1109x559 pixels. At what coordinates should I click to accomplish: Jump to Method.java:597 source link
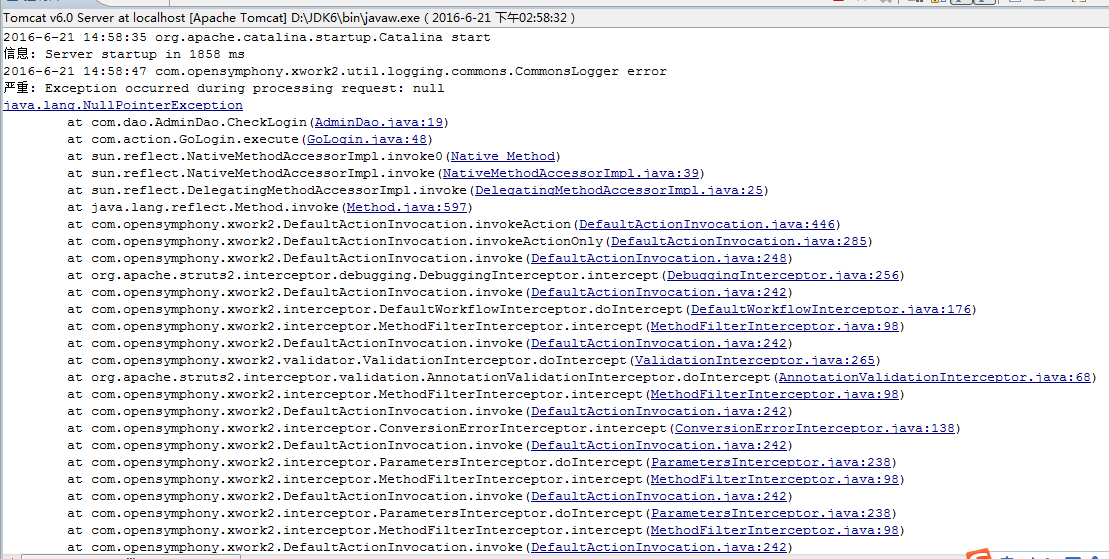(x=406, y=207)
